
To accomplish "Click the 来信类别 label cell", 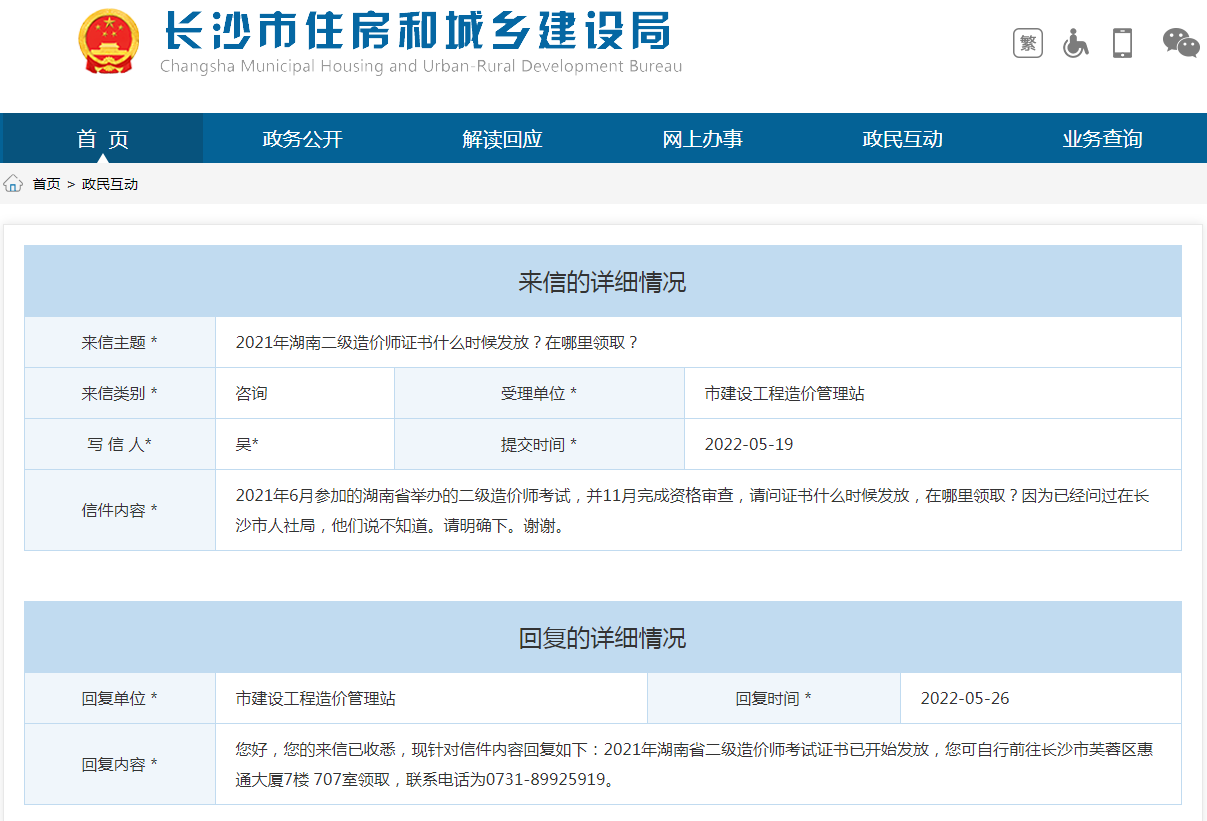I will pyautogui.click(x=120, y=393).
